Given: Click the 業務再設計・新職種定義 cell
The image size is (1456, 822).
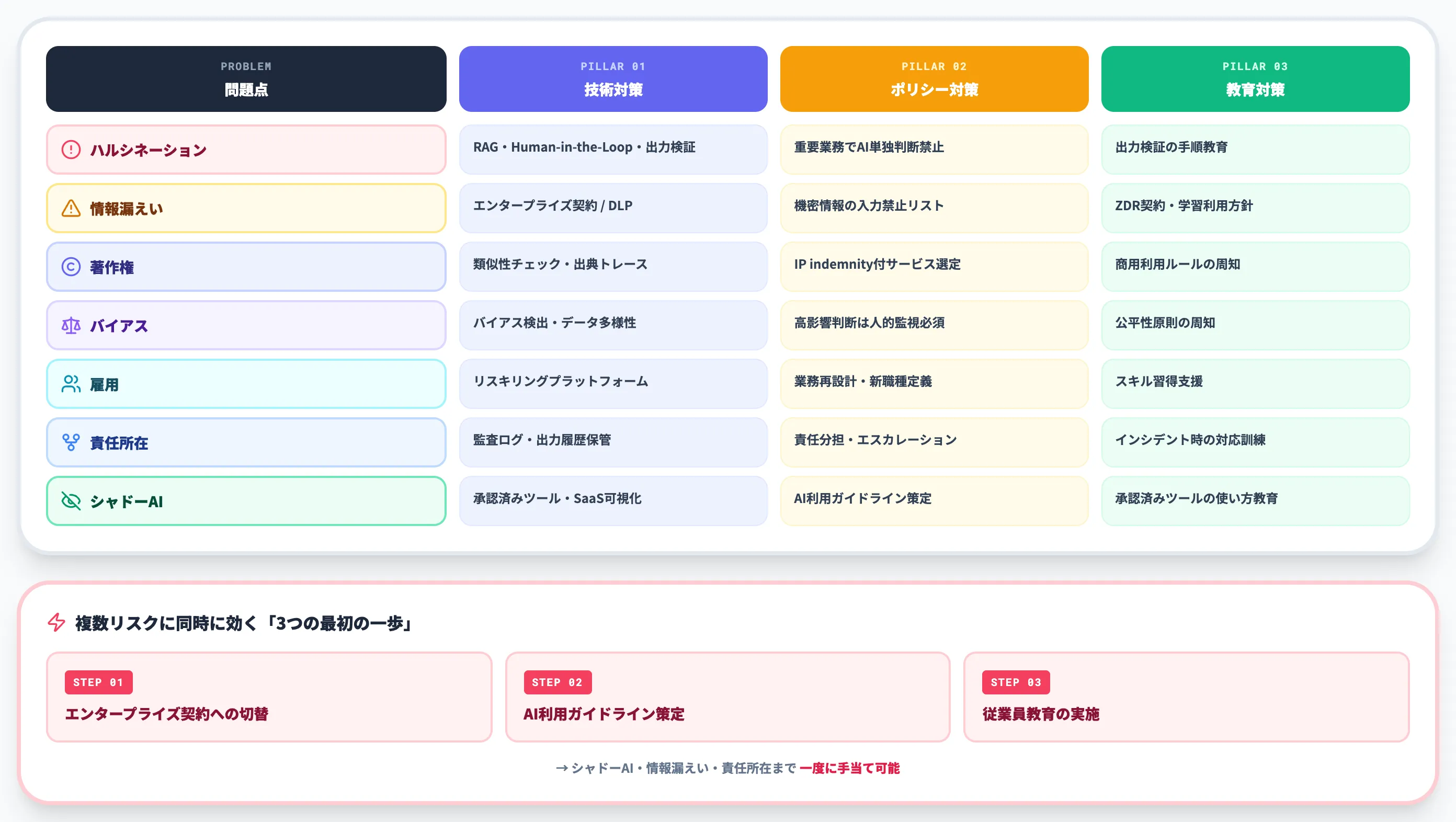Looking at the screenshot, I should coord(934,384).
